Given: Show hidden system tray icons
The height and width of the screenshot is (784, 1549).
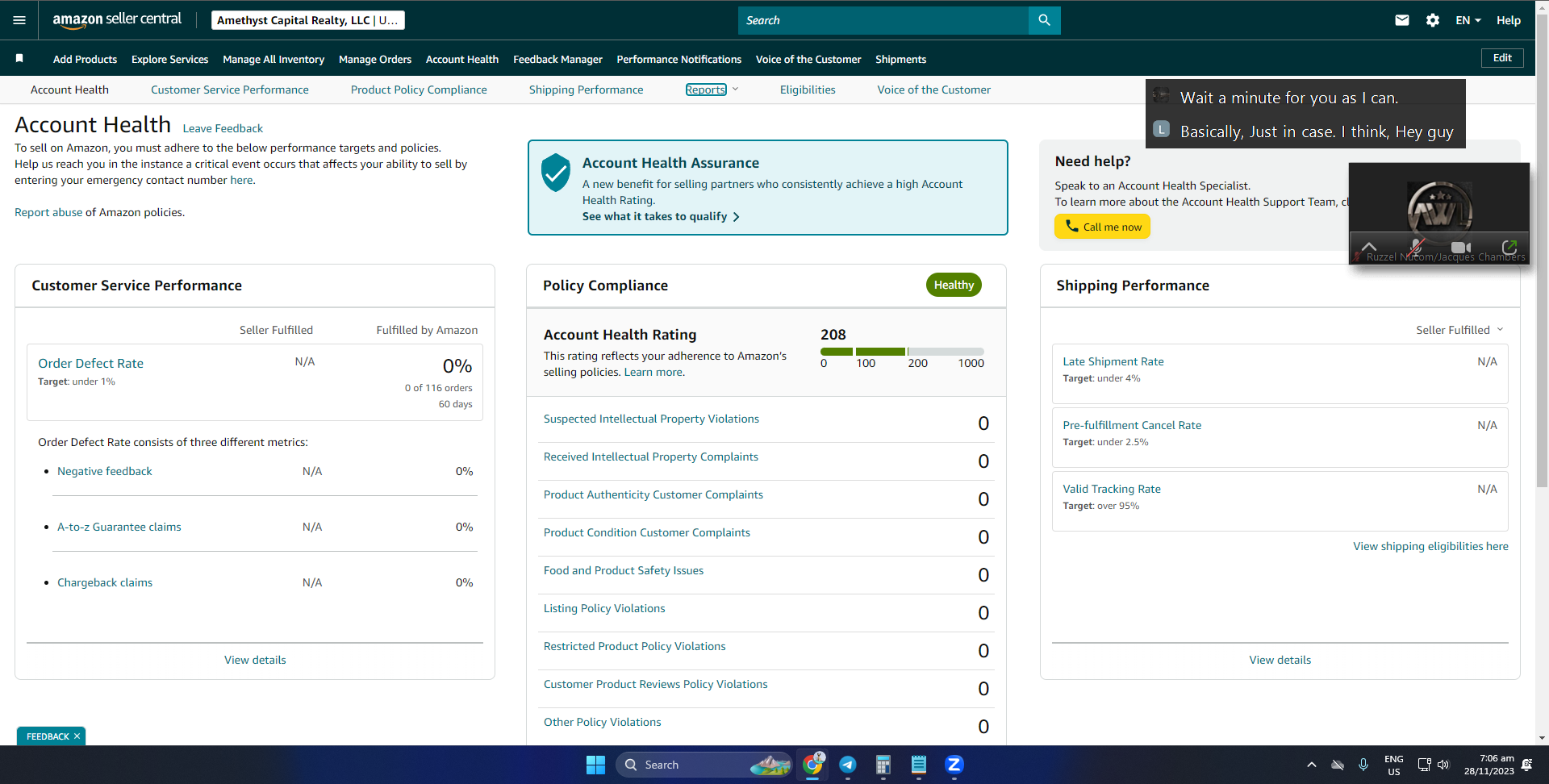Looking at the screenshot, I should tap(1311, 765).
